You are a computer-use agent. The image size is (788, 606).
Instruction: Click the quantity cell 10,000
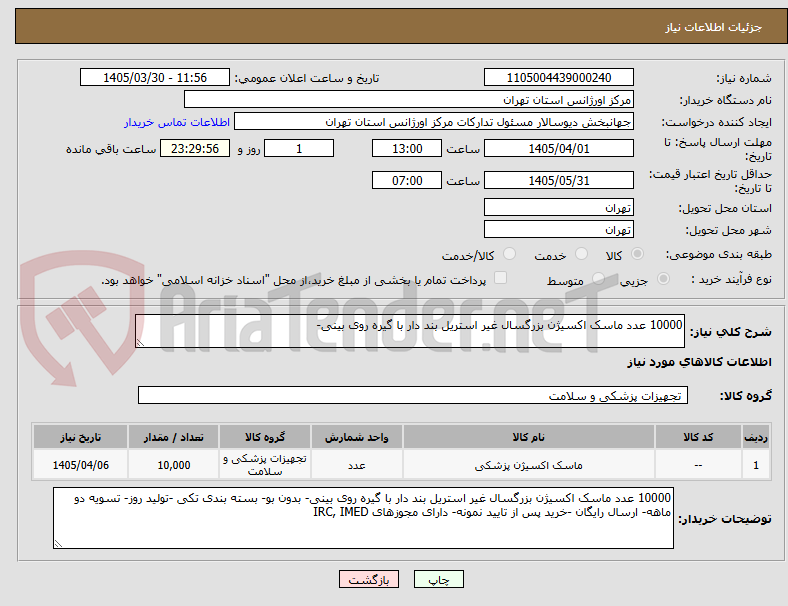[x=173, y=465]
